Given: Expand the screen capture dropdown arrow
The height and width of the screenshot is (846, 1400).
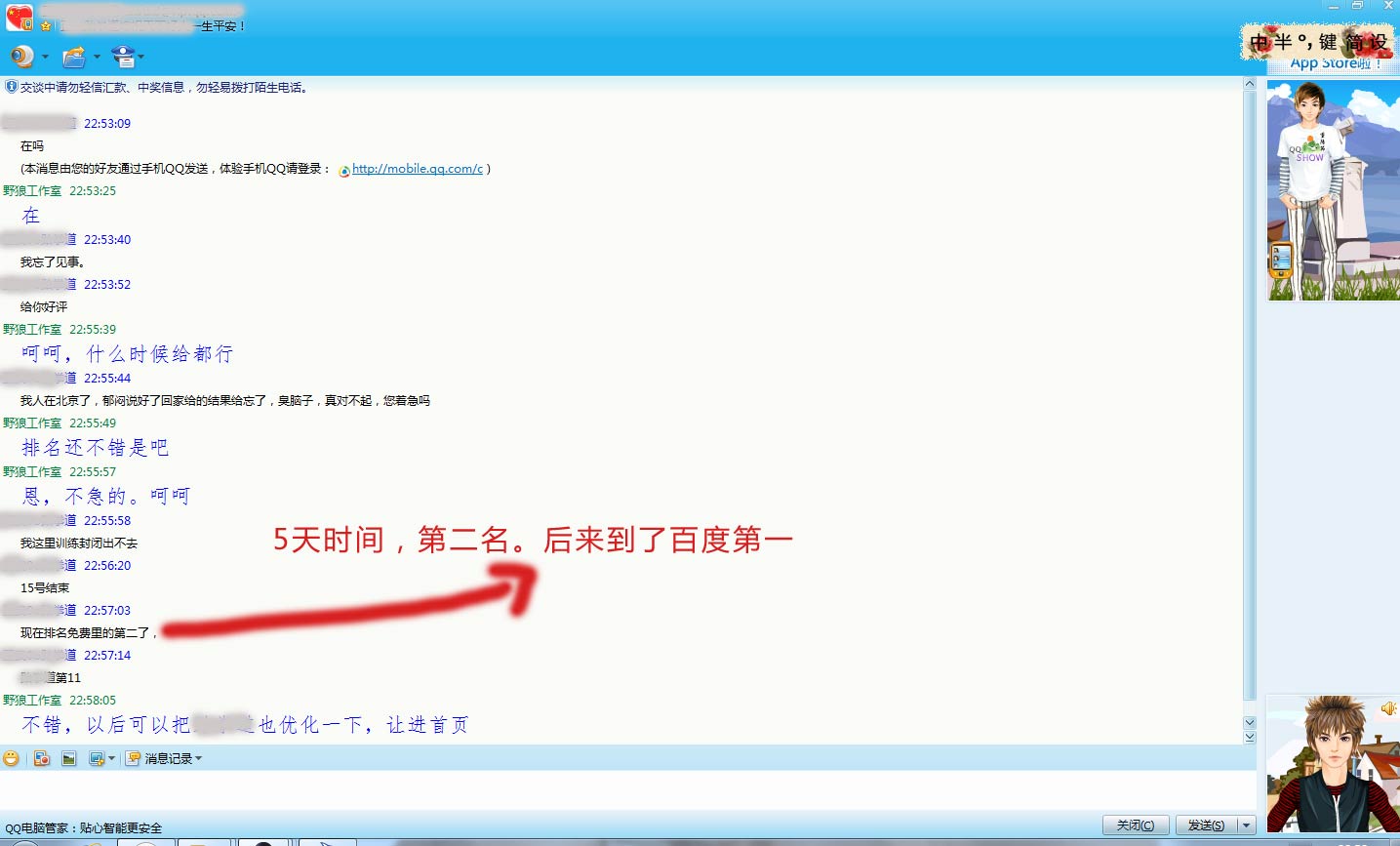Looking at the screenshot, I should 111,758.
